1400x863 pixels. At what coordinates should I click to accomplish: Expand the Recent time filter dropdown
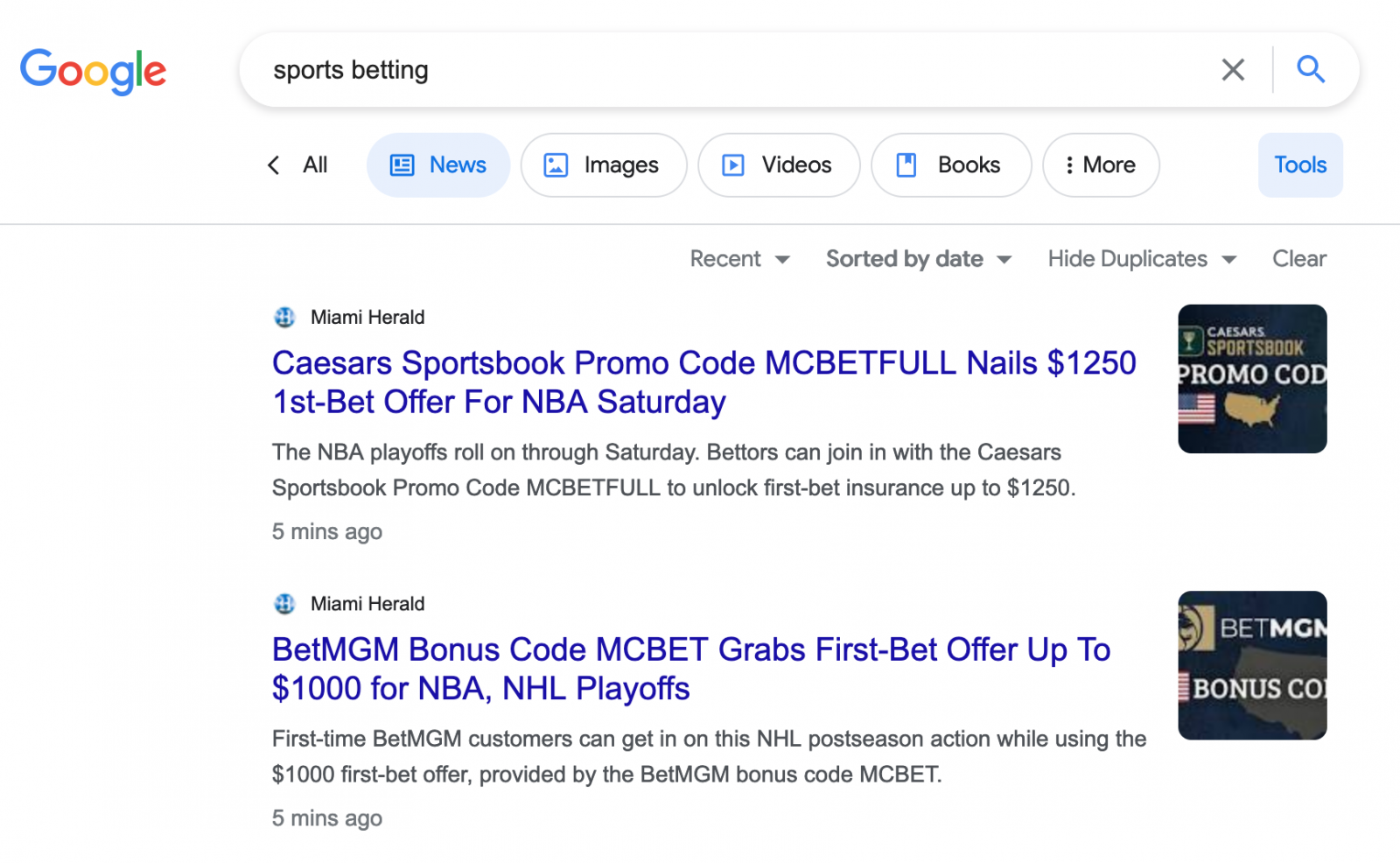(x=740, y=259)
